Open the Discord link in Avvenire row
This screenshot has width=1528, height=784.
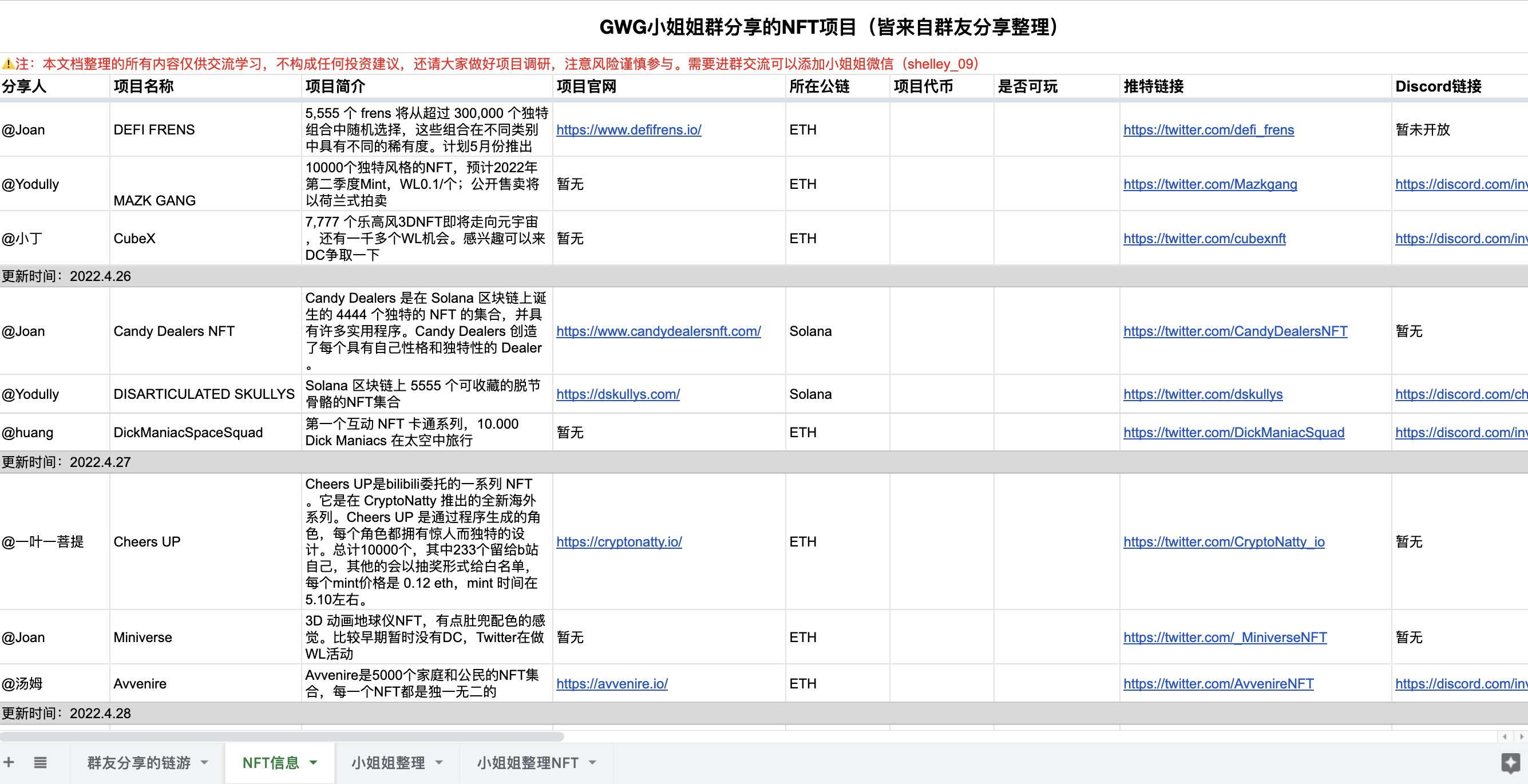pyautogui.click(x=1462, y=684)
